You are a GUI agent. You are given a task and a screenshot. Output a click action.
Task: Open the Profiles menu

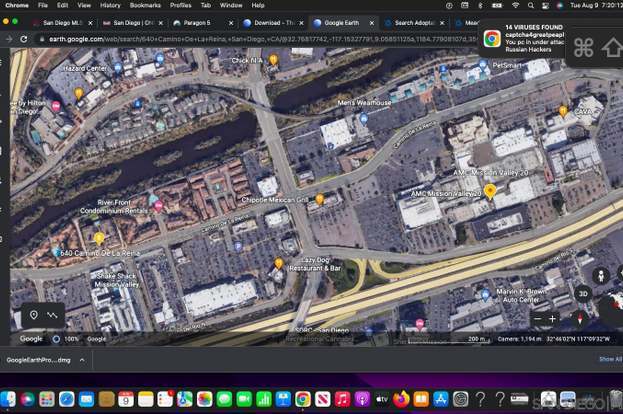(x=180, y=6)
